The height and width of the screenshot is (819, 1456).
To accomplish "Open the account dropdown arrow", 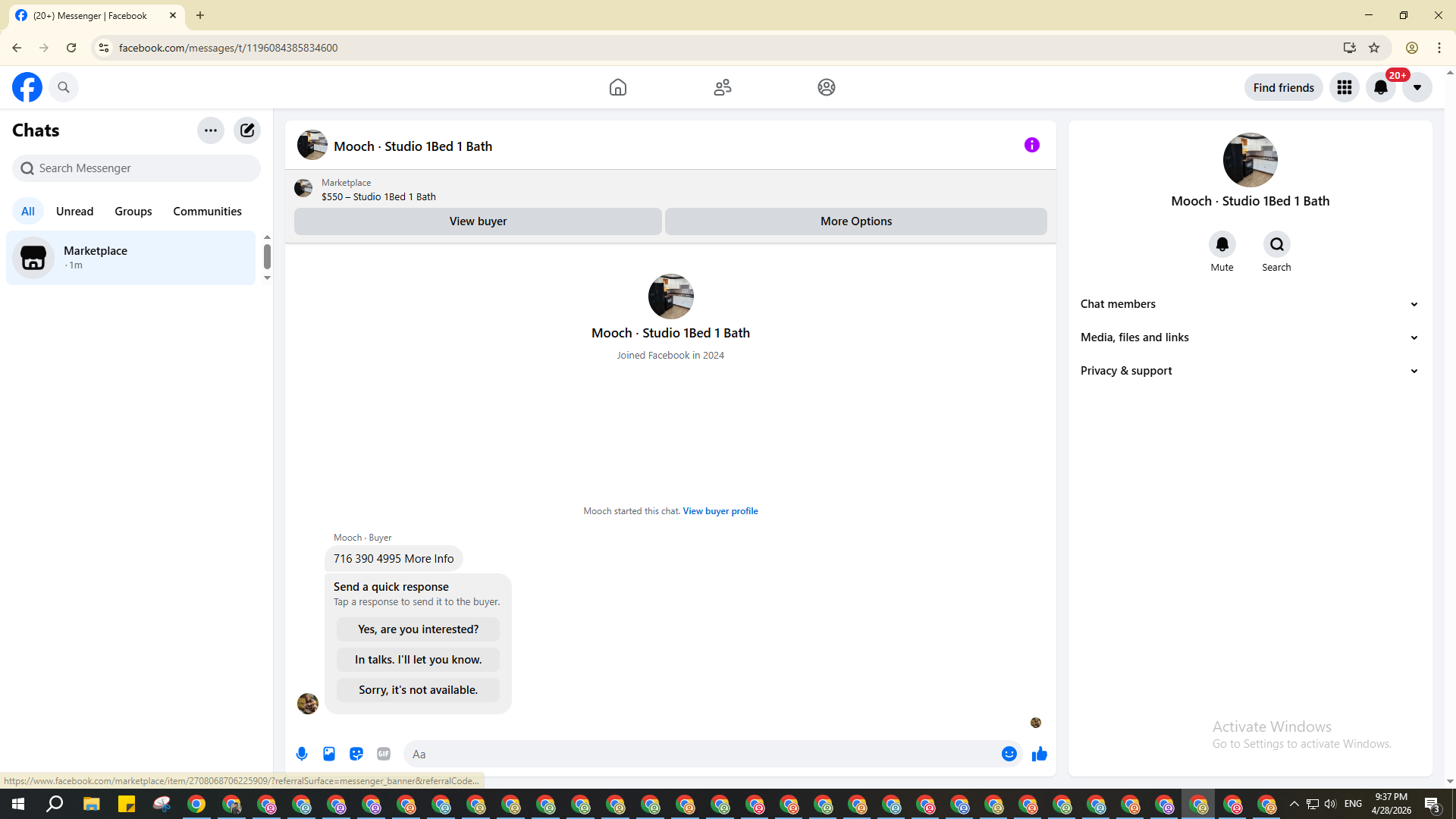I will [1417, 87].
